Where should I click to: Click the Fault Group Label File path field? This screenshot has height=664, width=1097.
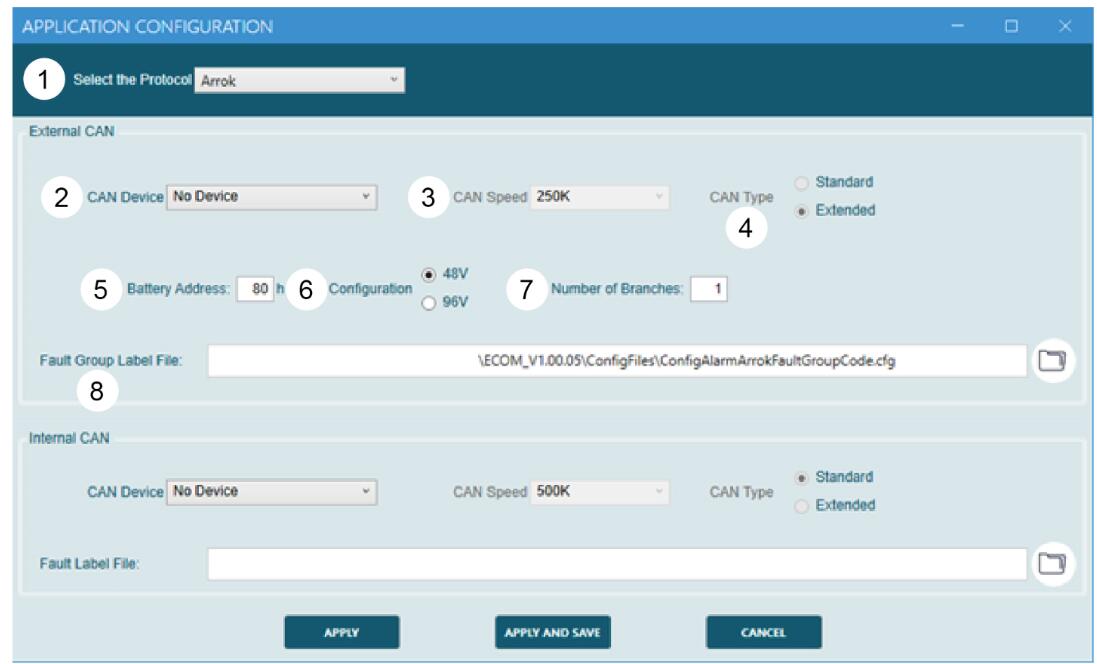[x=617, y=361]
